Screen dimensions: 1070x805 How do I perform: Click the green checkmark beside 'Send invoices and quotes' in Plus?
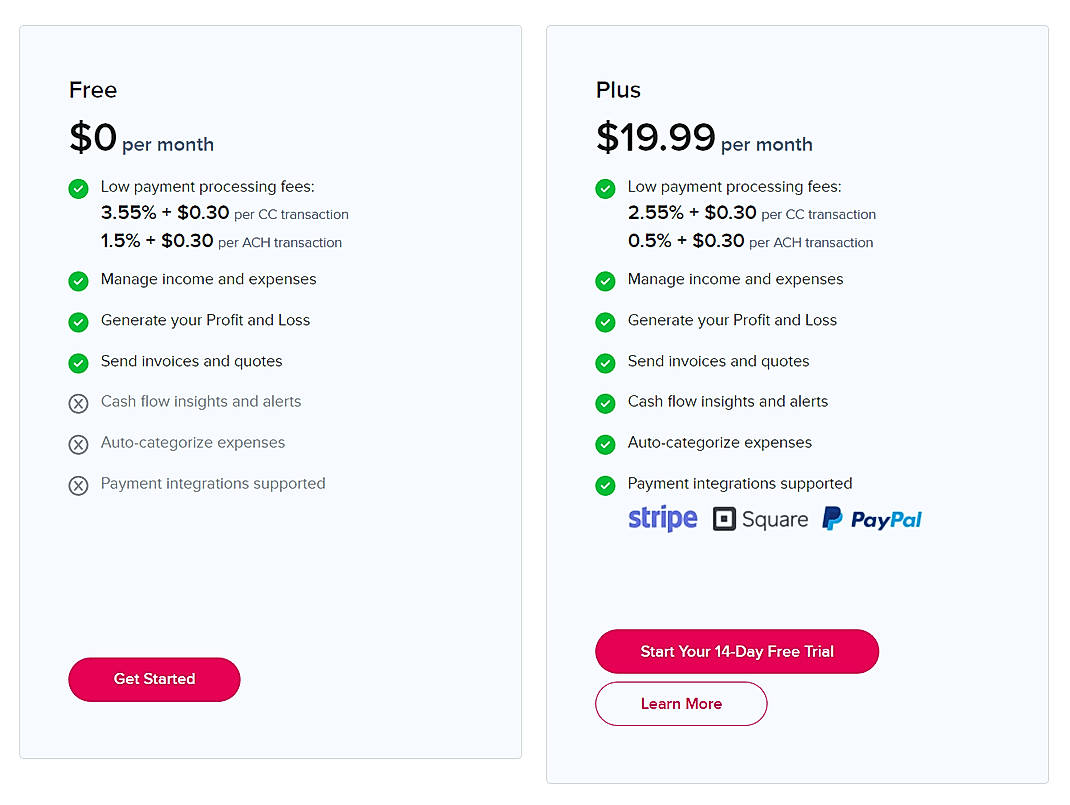(605, 363)
